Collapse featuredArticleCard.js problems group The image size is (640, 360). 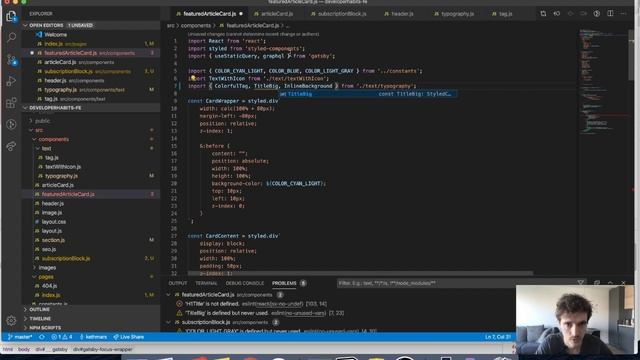click(169, 295)
